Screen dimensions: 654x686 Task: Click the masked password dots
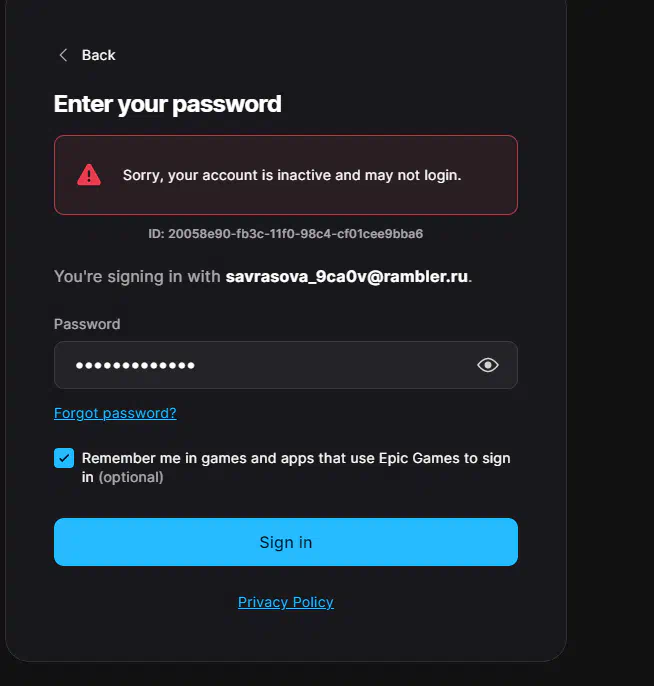pyautogui.click(x=135, y=365)
